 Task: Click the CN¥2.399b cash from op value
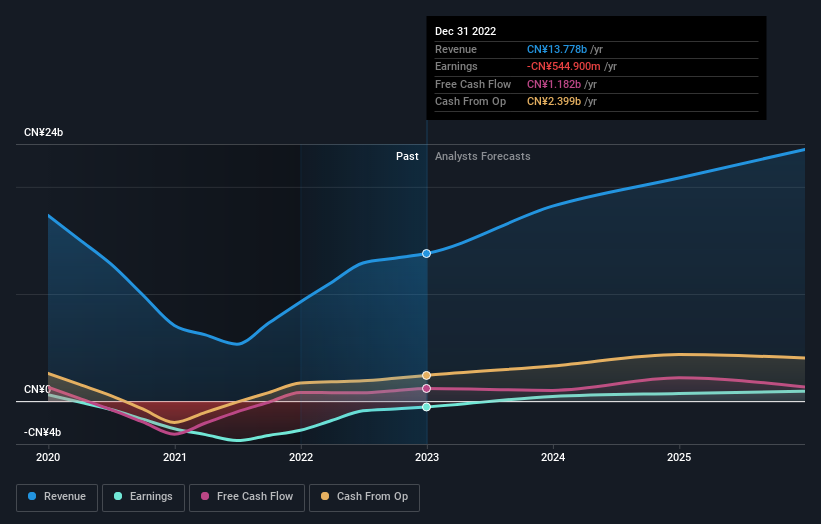(x=554, y=102)
